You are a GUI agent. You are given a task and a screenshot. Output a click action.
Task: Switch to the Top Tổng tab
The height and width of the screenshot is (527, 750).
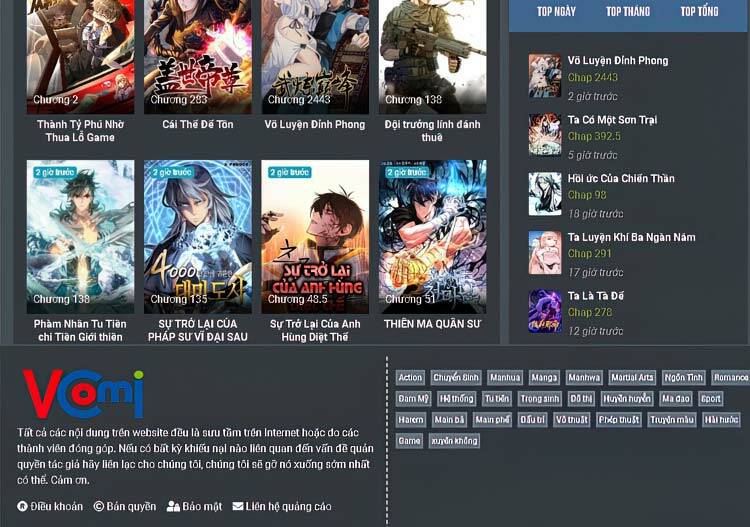click(699, 12)
